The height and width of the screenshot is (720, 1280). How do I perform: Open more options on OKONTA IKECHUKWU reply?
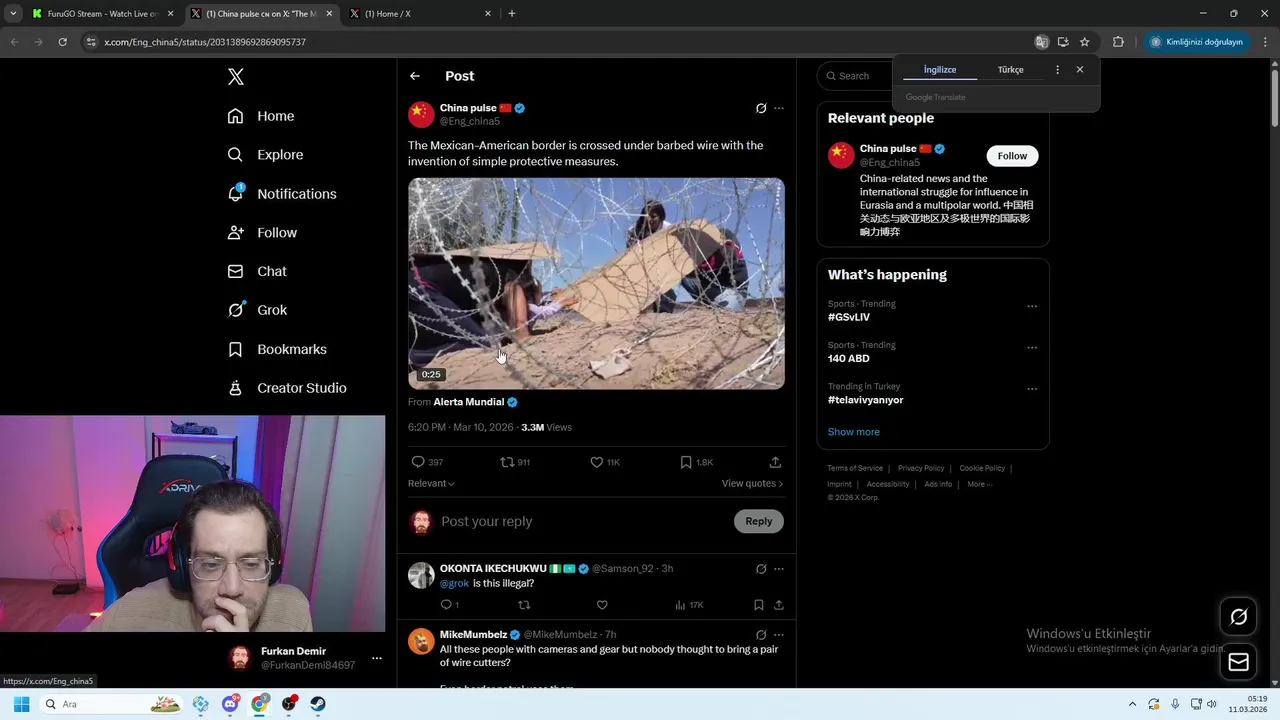(x=779, y=569)
